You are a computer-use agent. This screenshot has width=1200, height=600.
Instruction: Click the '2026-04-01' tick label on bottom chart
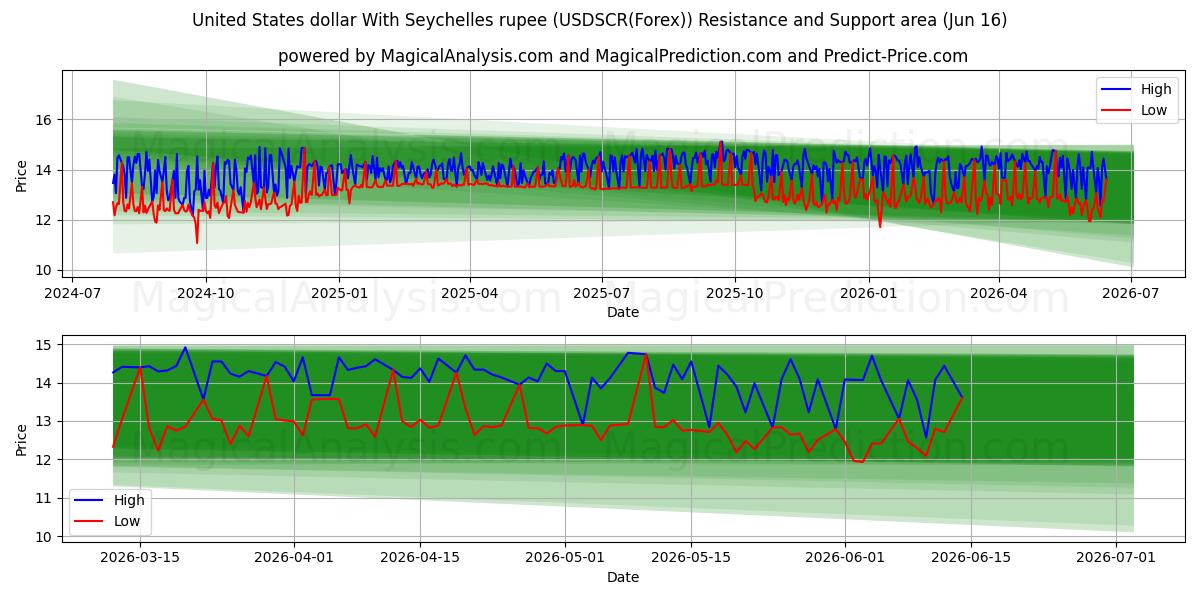click(x=295, y=560)
